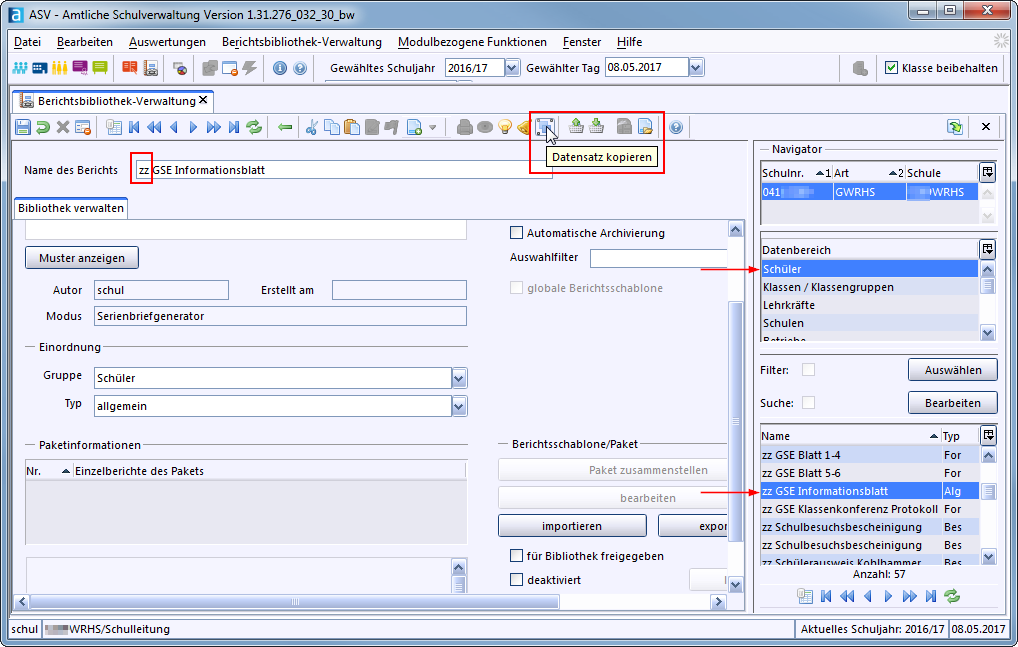Toggle the 'Klasse beibehalten' checkbox
This screenshot has width=1018, height=647.
click(891, 68)
